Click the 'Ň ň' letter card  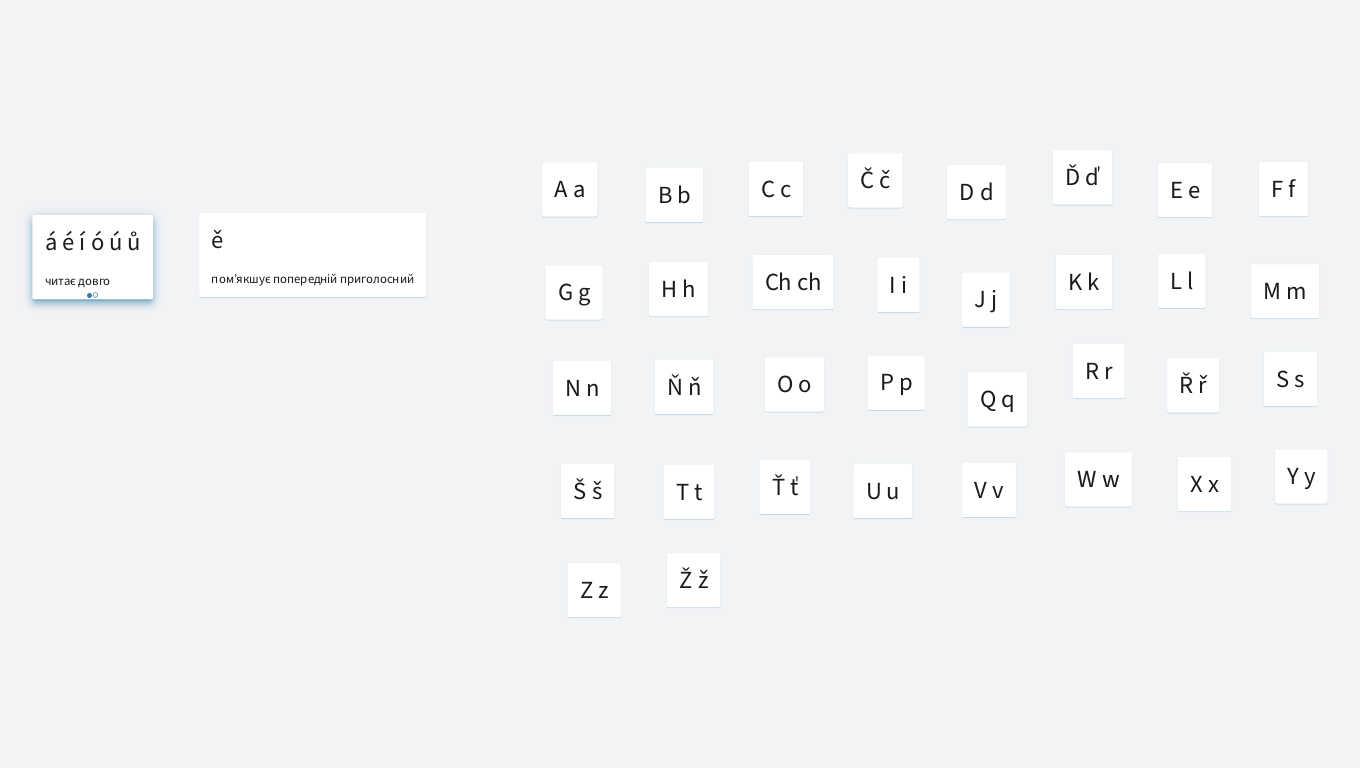pyautogui.click(x=684, y=387)
